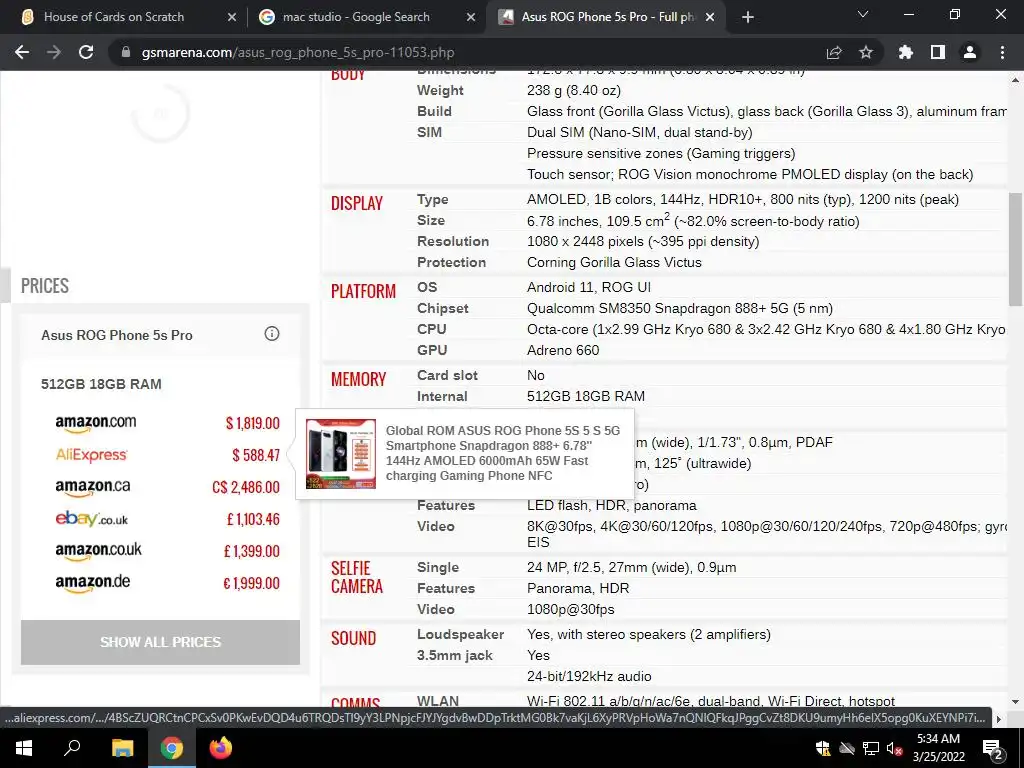This screenshot has height=768, width=1024.
Task: Open the tab search dropdown chevron
Action: click(x=863, y=14)
